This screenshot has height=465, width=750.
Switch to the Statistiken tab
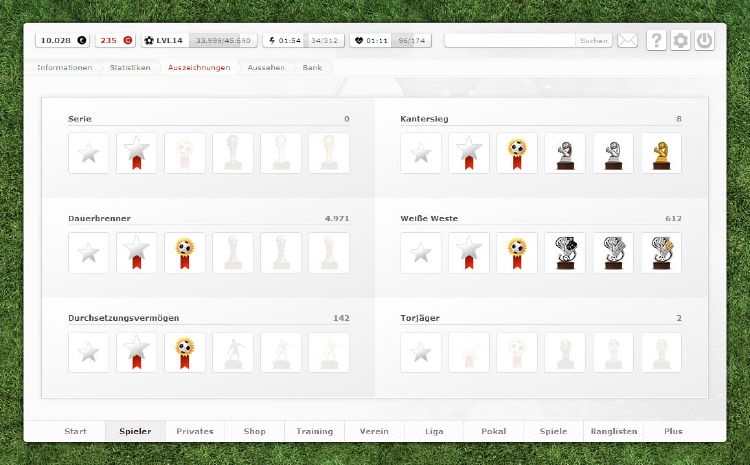[x=130, y=68]
